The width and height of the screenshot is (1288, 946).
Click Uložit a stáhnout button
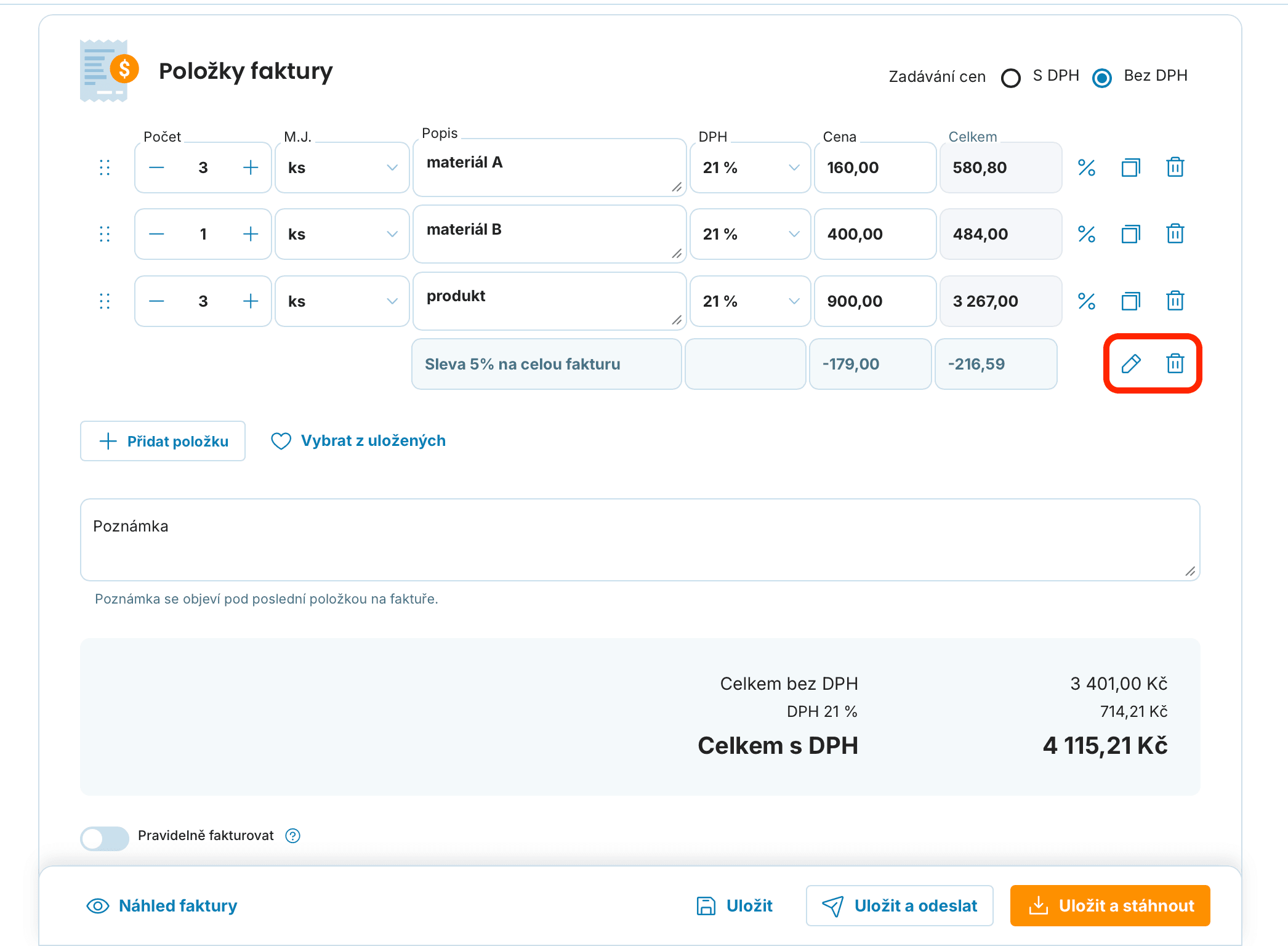pos(1110,906)
